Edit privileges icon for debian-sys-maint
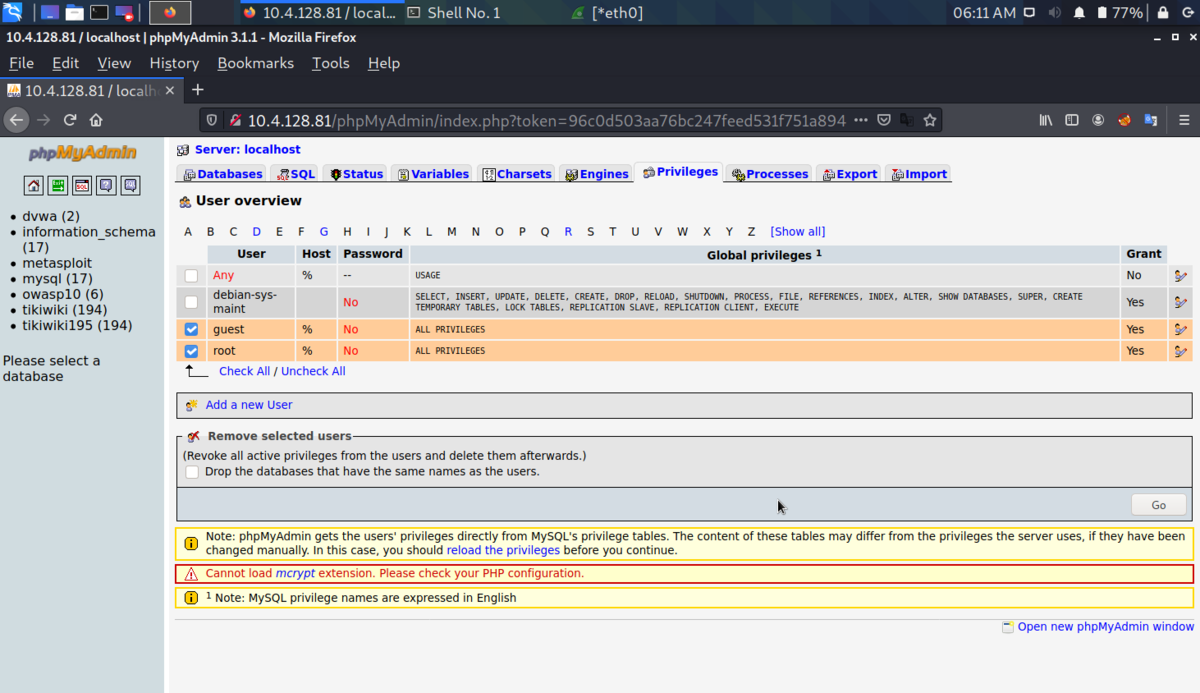Image resolution: width=1200 pixels, height=693 pixels. 1181,302
